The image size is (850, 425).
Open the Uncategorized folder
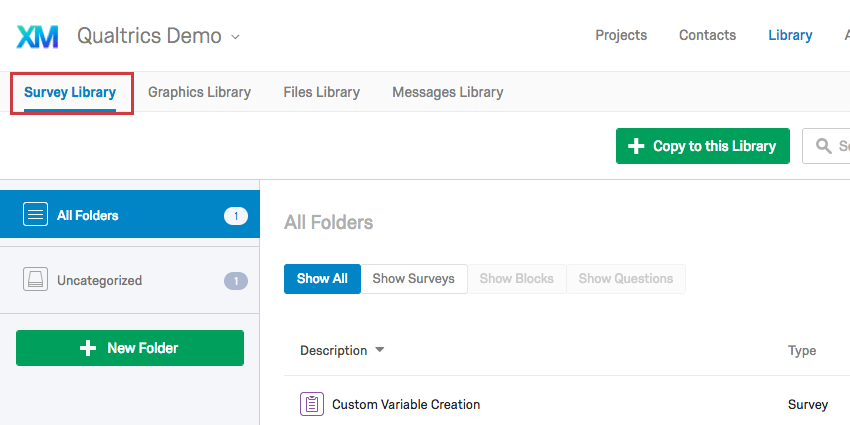(130, 280)
